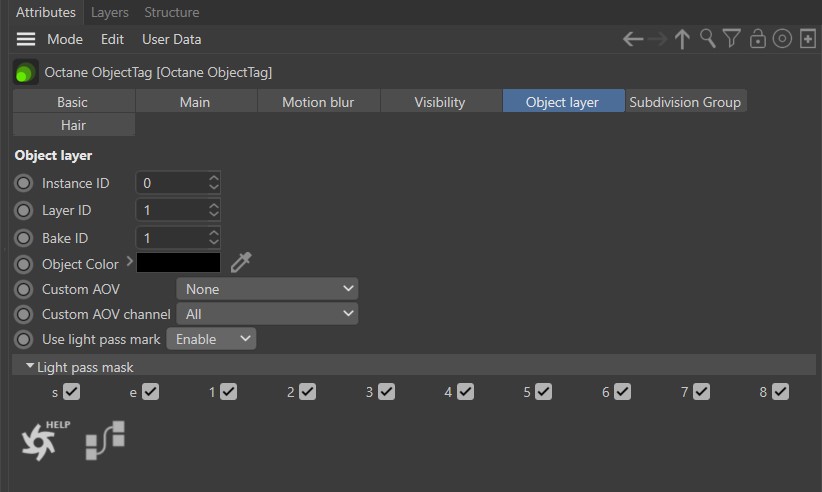Image resolution: width=822 pixels, height=492 pixels.
Task: Toggle Bake ID keyframe circle
Action: pyautogui.click(x=24, y=238)
